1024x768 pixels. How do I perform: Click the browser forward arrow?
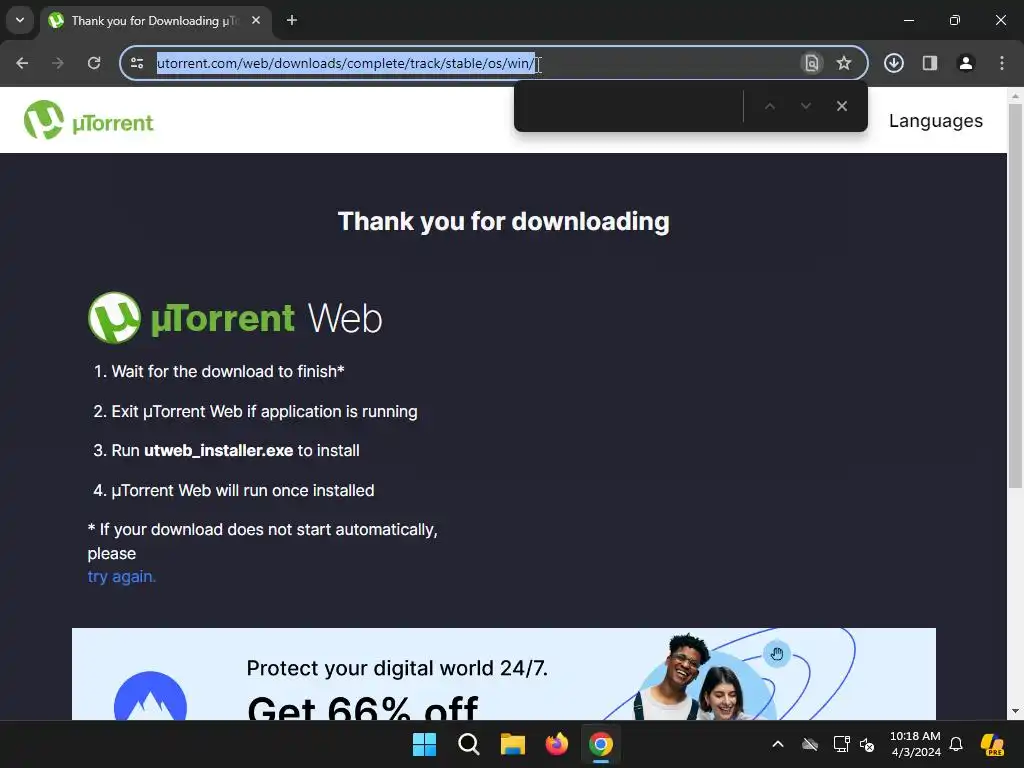(58, 63)
